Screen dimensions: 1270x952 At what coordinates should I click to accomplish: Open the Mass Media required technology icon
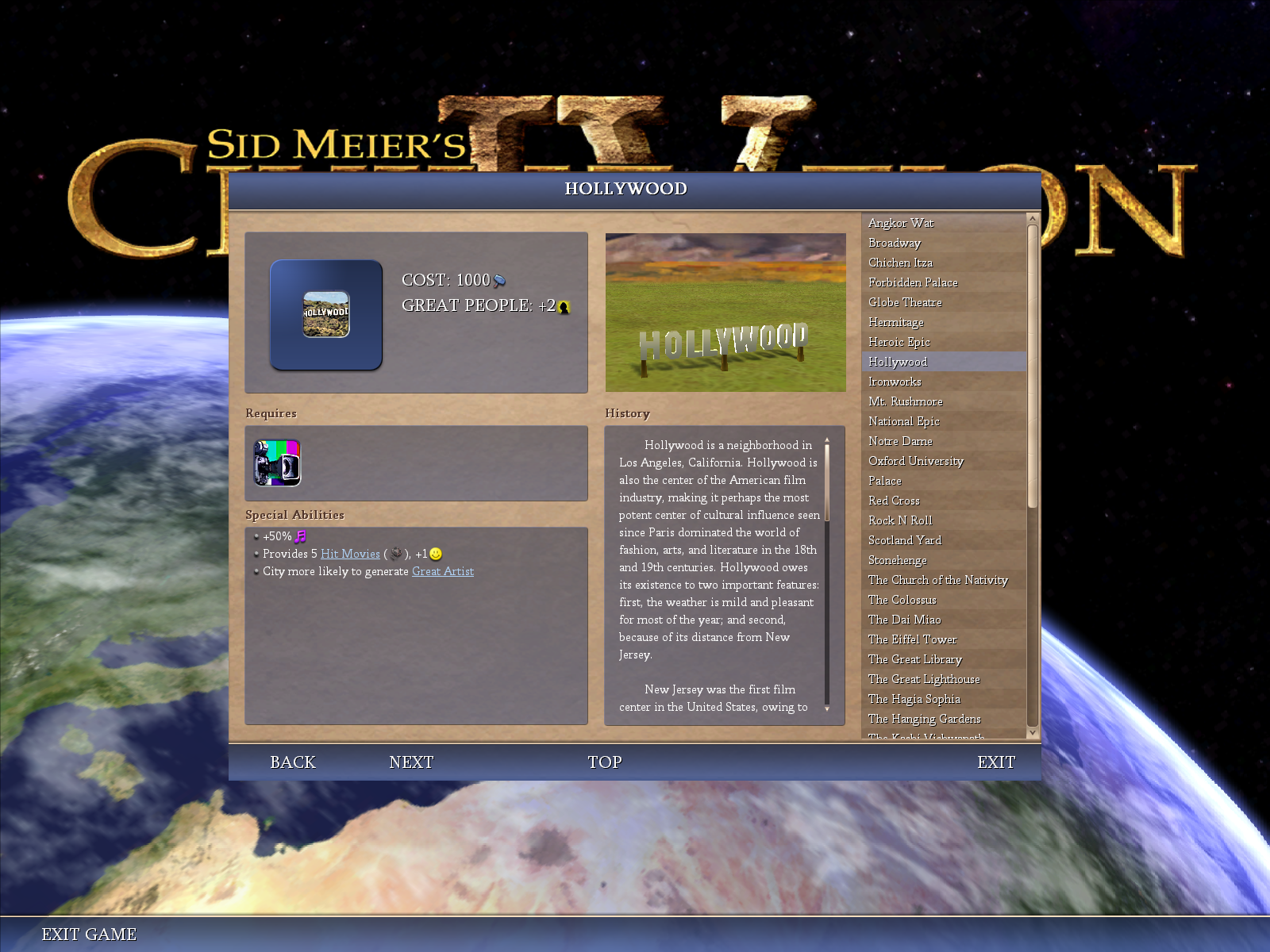click(x=277, y=463)
